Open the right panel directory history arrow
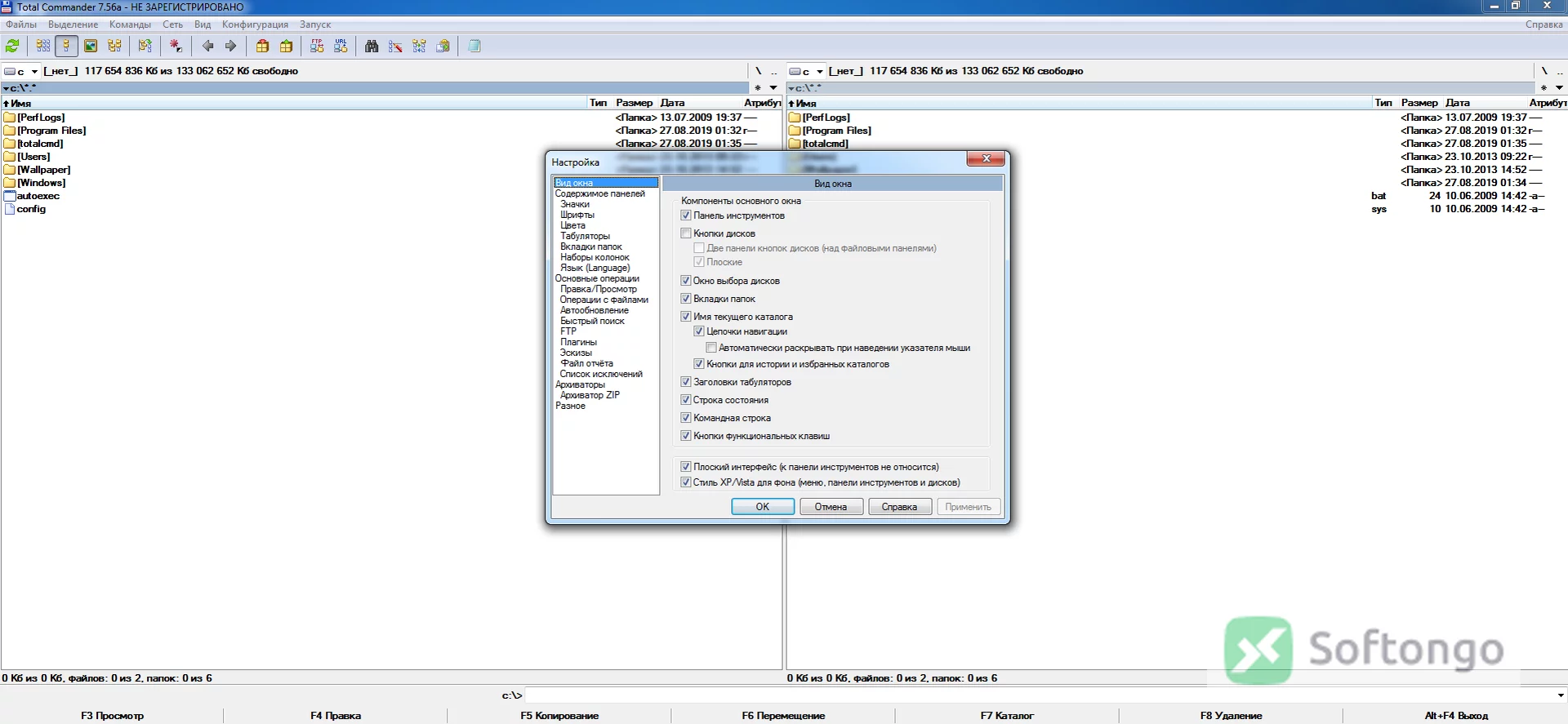 tap(1559, 88)
